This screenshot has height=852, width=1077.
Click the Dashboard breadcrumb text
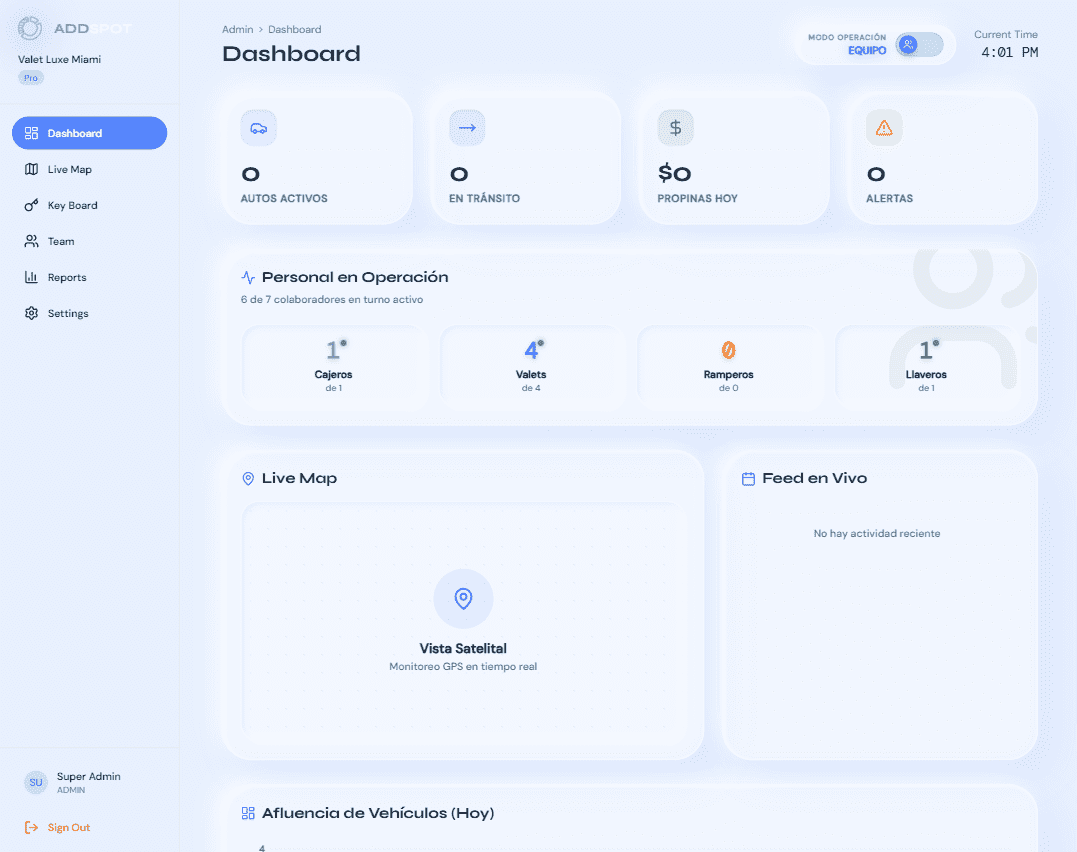(295, 30)
